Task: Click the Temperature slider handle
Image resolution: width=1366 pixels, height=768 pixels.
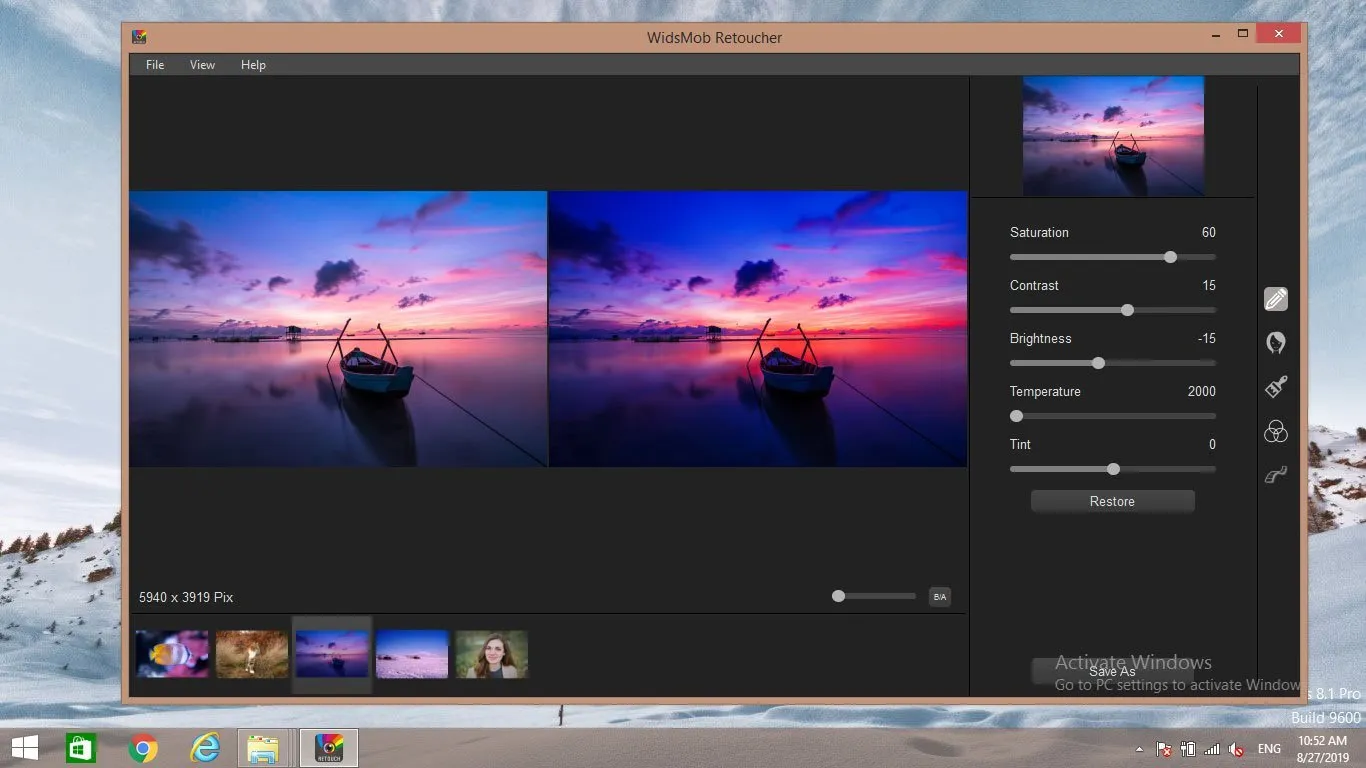Action: (1017, 416)
